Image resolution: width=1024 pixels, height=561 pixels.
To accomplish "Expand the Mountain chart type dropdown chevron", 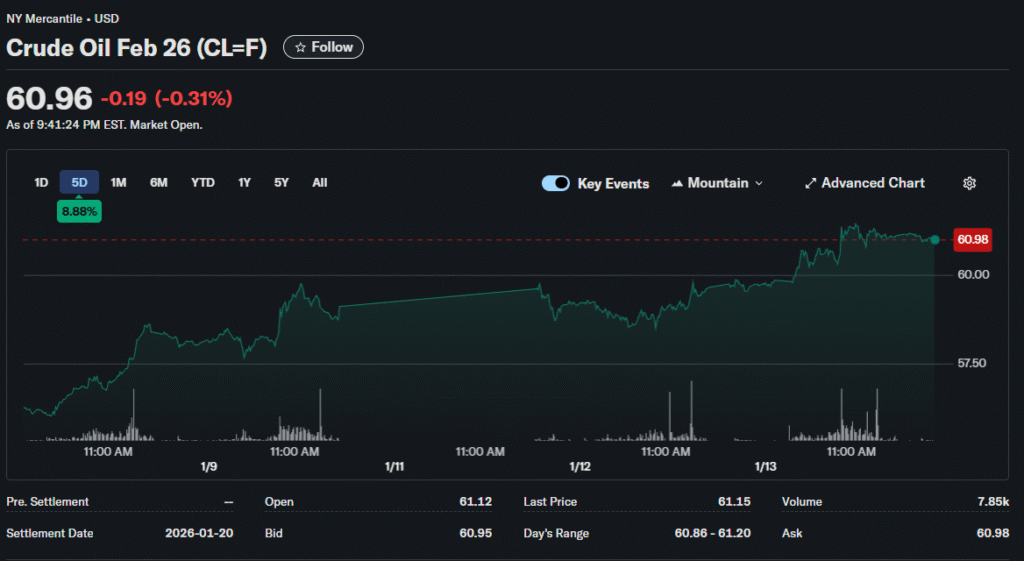I will (759, 184).
